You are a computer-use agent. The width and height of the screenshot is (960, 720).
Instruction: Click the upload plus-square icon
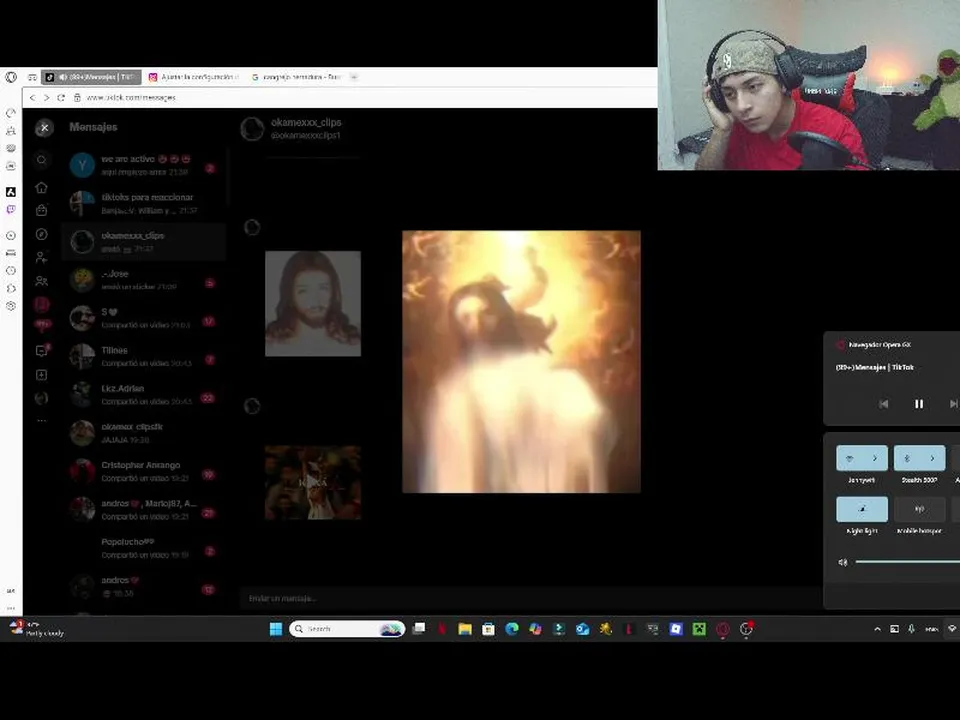42,375
